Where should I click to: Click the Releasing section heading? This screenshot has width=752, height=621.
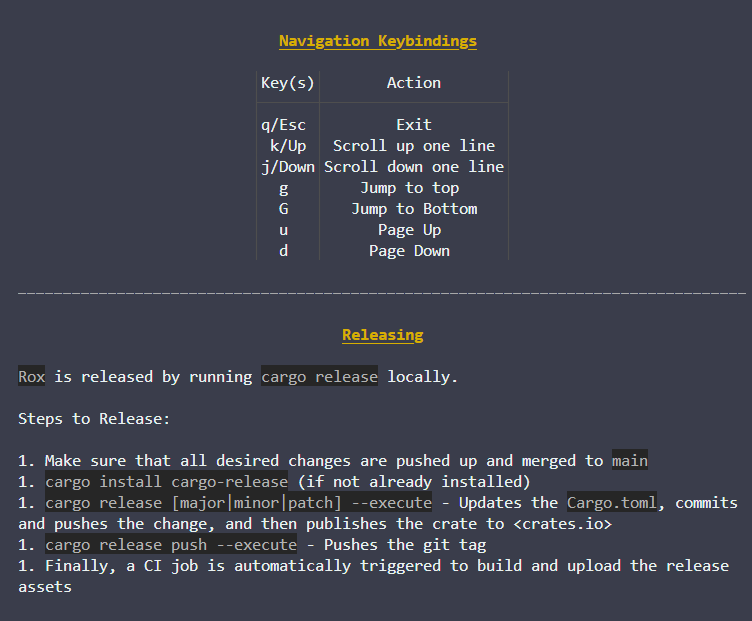point(382,335)
